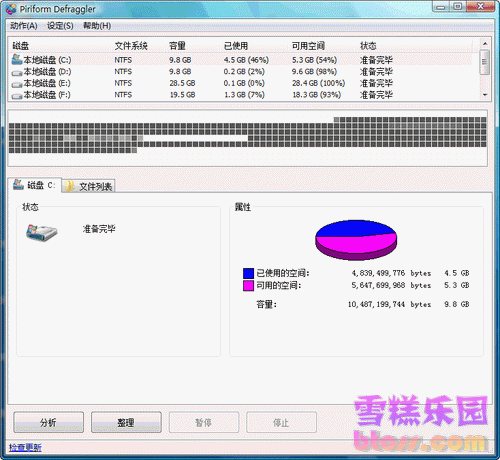500x460 pixels.
Task: Click the magenta 可用的空间 color swatch
Action: point(248,286)
